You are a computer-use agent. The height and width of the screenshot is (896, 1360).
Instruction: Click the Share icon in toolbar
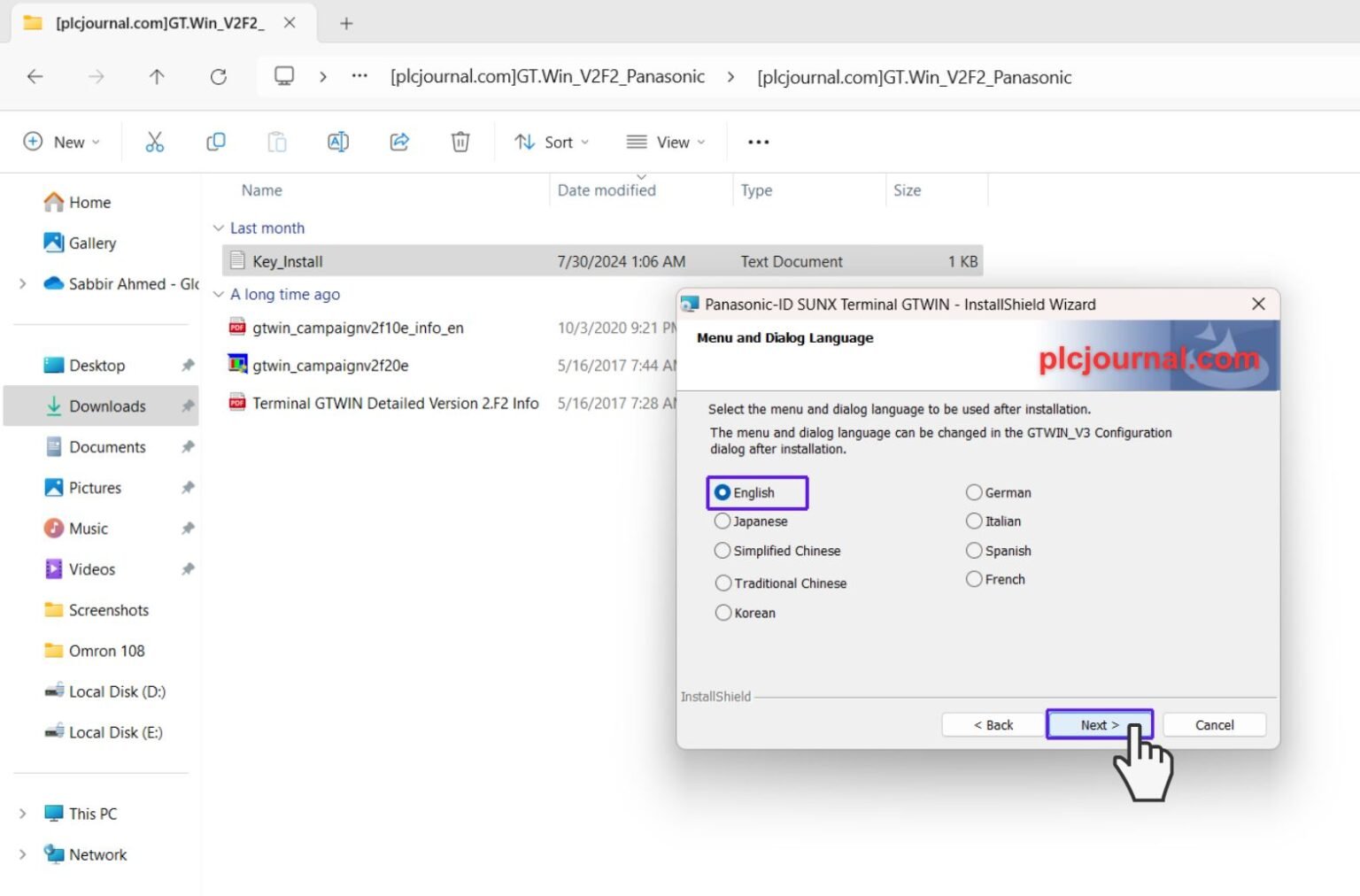coord(399,142)
